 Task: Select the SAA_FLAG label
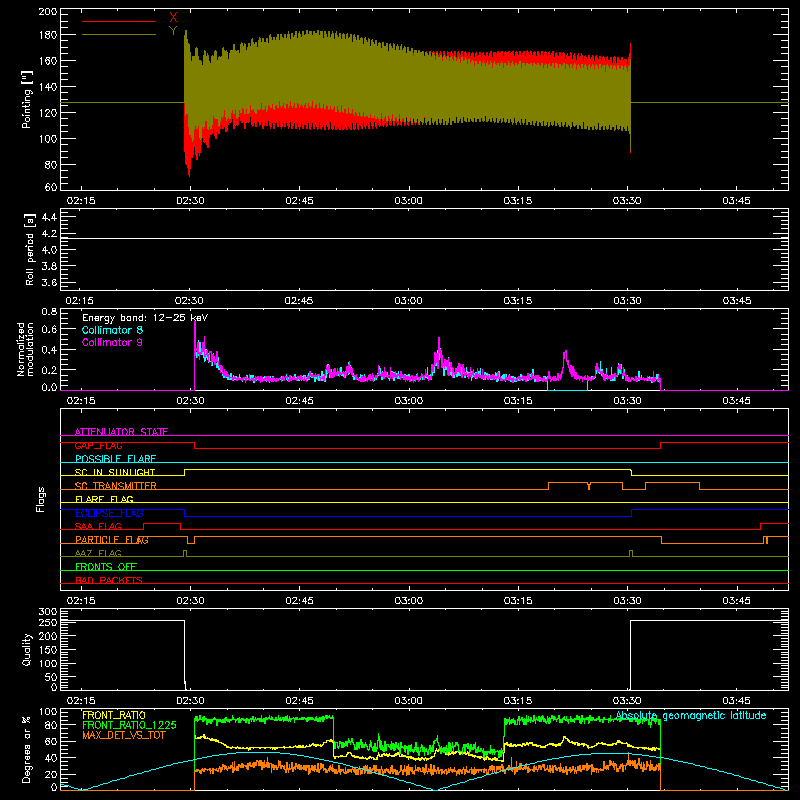click(98, 527)
